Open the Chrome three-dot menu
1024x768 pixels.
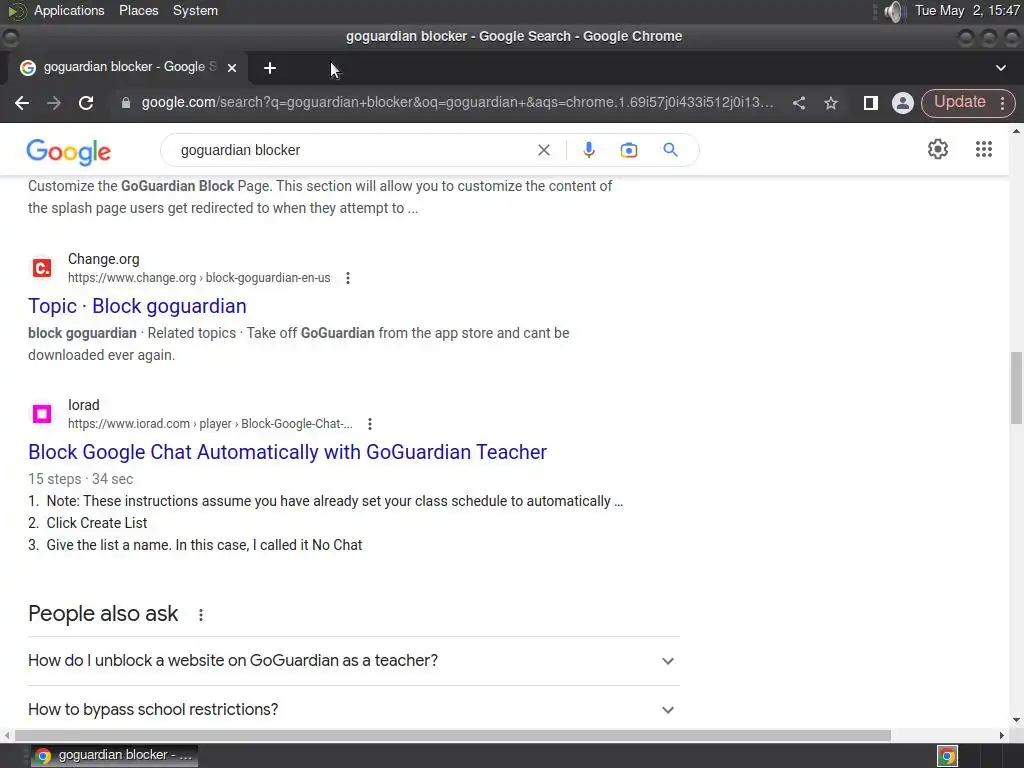tap(1002, 103)
